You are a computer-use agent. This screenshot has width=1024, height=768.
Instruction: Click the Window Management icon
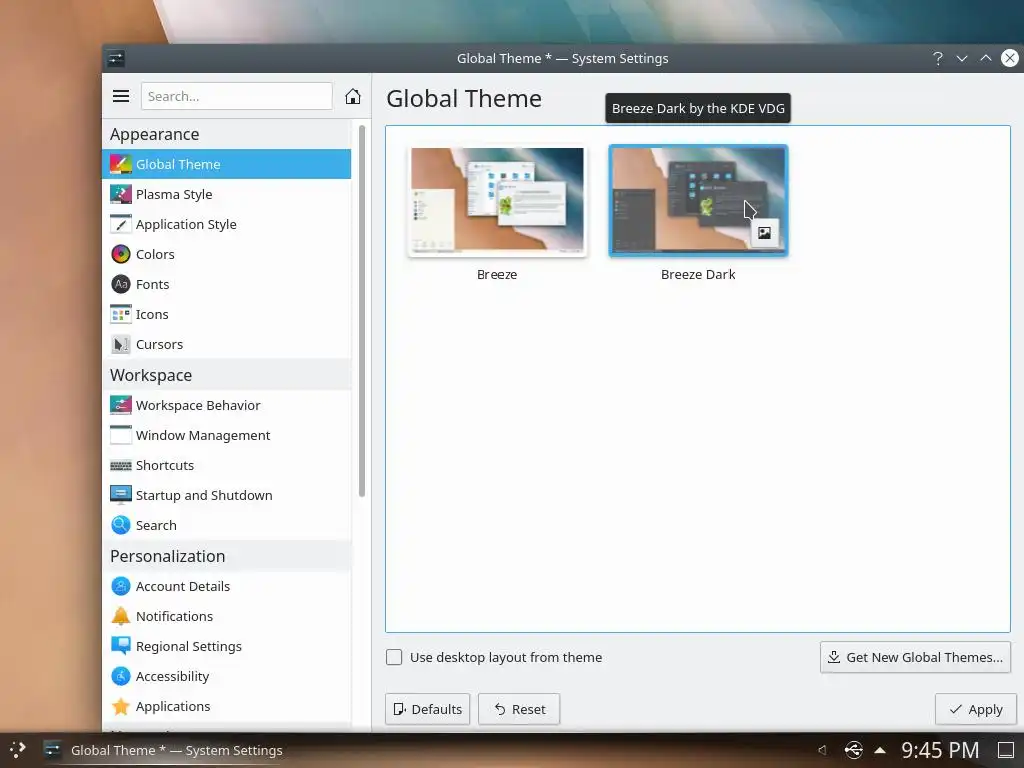pyautogui.click(x=121, y=435)
